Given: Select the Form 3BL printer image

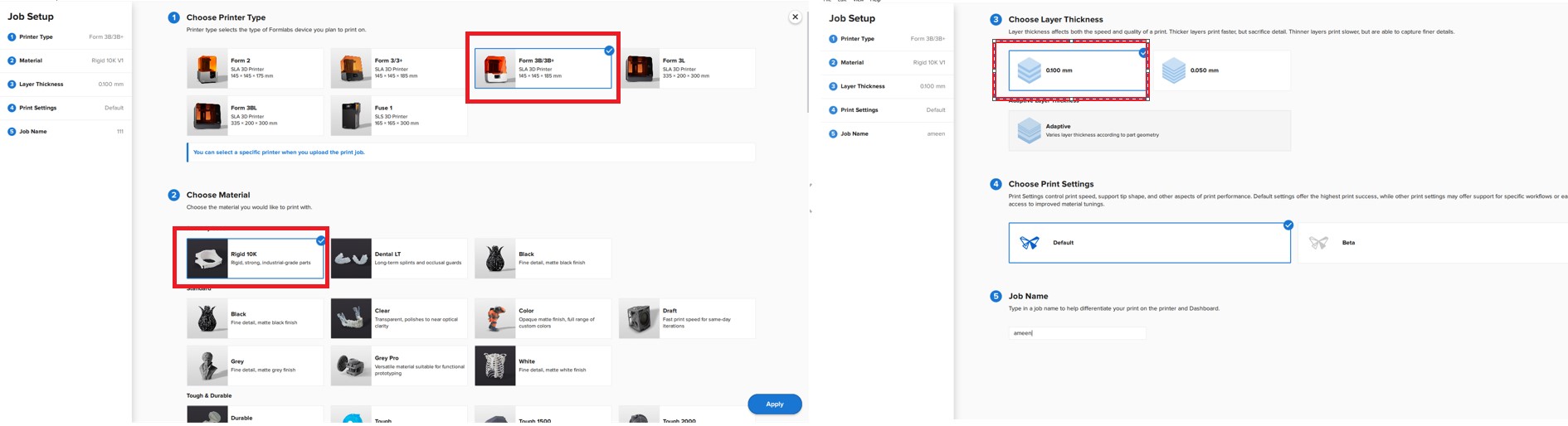Looking at the screenshot, I should pyautogui.click(x=207, y=115).
